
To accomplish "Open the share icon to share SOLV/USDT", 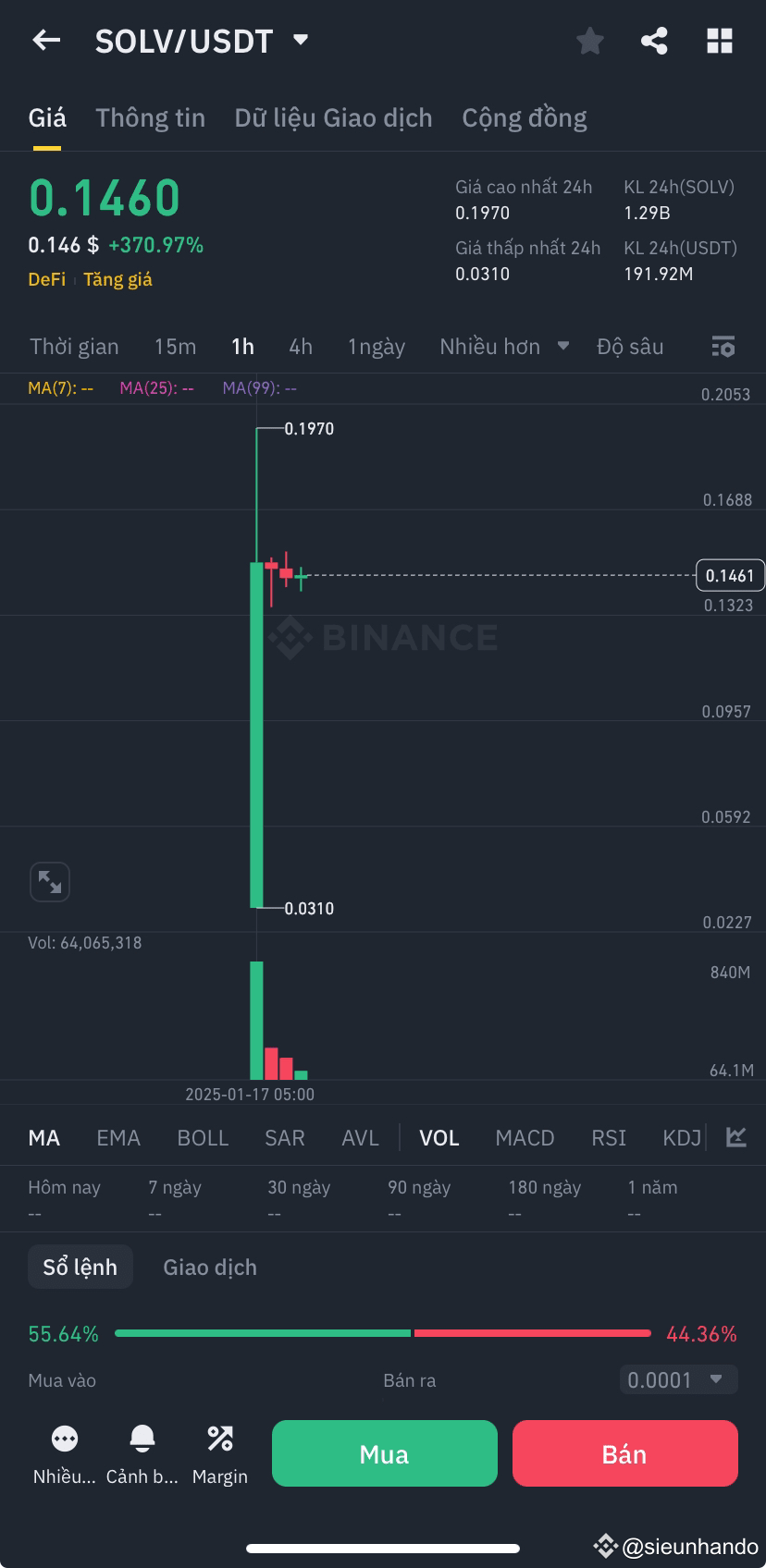I will (654, 41).
